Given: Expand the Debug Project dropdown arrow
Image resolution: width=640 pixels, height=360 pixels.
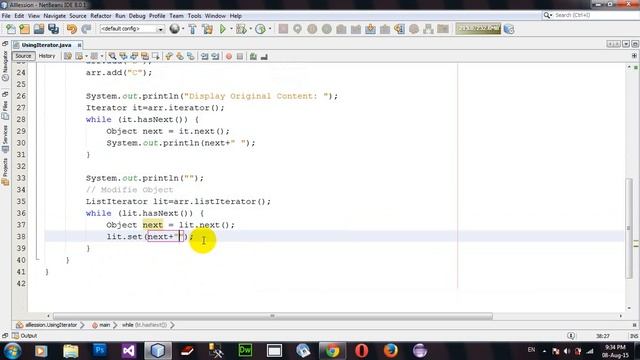Looking at the screenshot, I should 250,29.
